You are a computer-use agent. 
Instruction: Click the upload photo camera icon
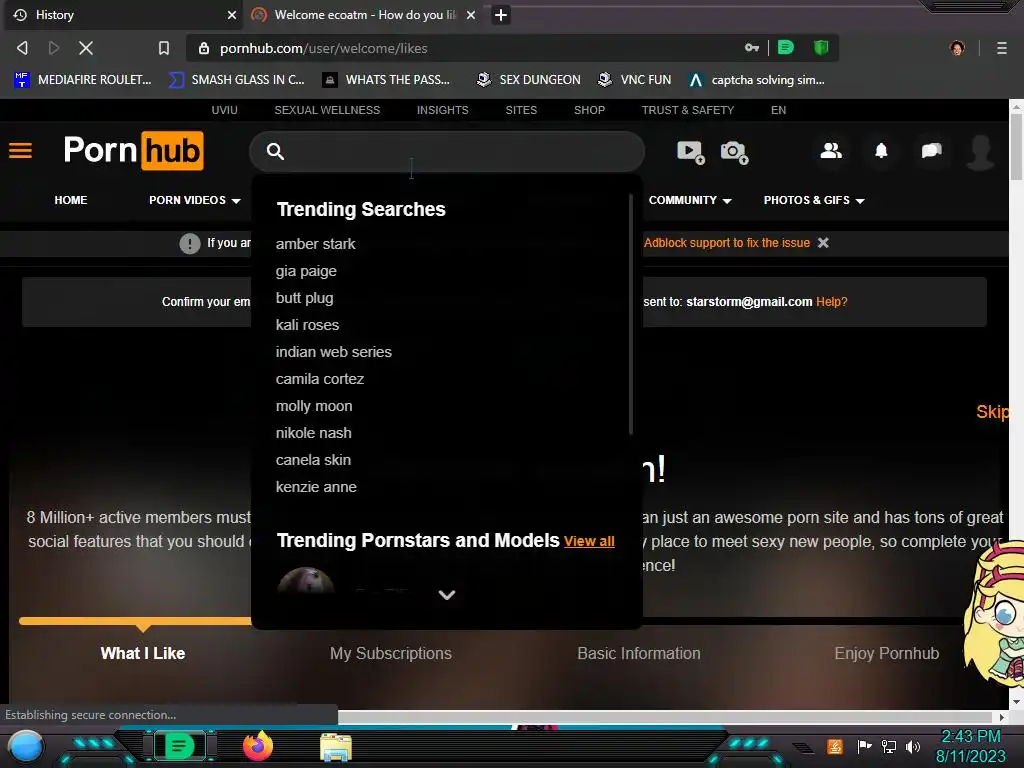coord(734,152)
